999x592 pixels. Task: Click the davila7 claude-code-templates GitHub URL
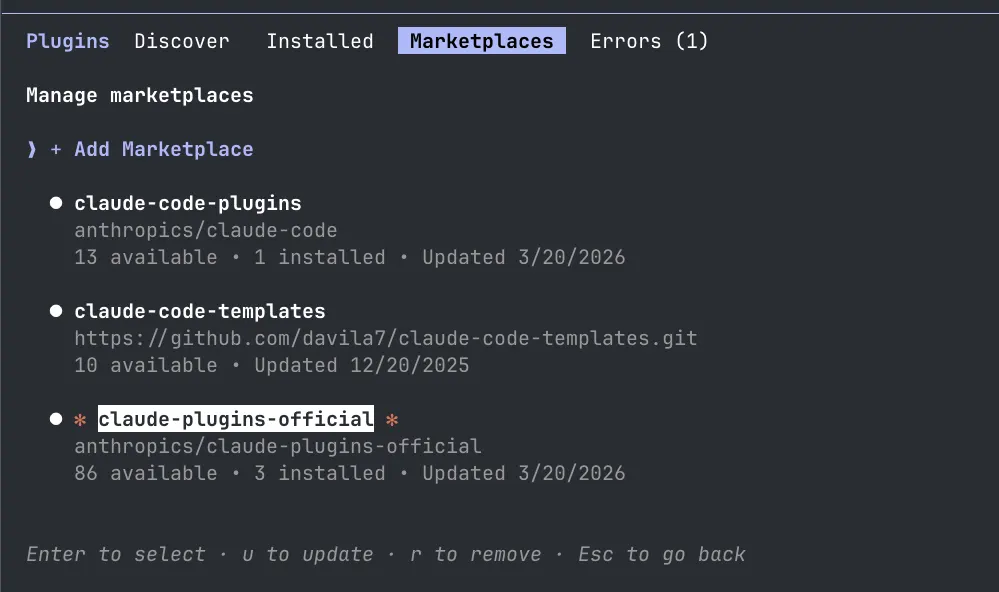(x=385, y=338)
